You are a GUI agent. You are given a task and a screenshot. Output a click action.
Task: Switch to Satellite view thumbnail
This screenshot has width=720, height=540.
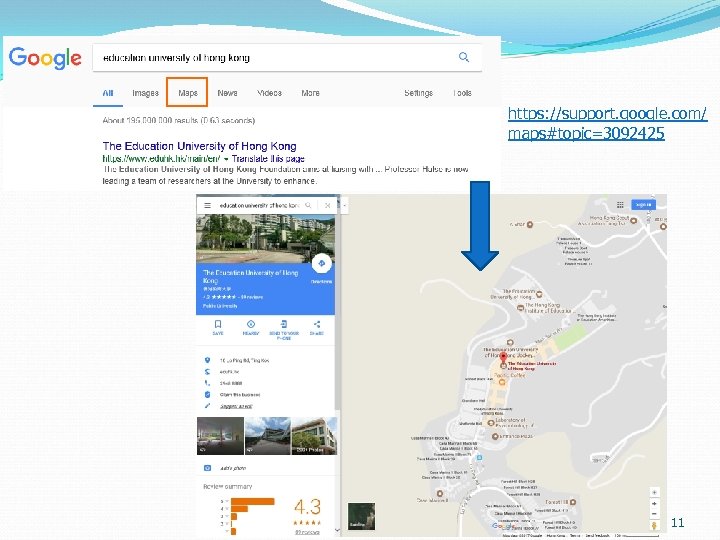(361, 516)
